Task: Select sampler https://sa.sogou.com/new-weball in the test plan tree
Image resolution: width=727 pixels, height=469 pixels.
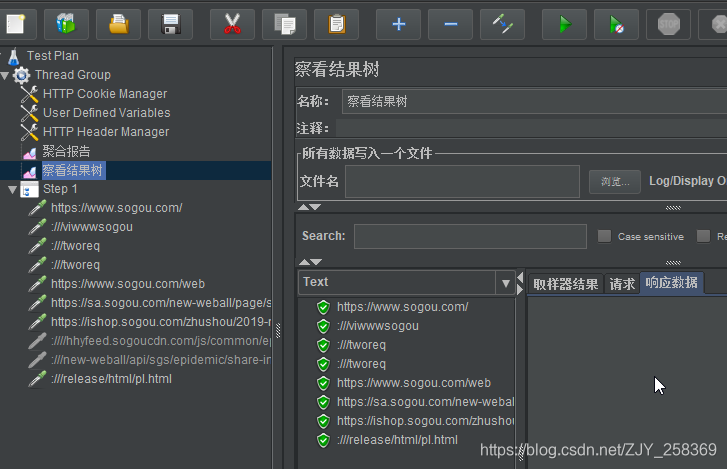Action: (x=161, y=303)
